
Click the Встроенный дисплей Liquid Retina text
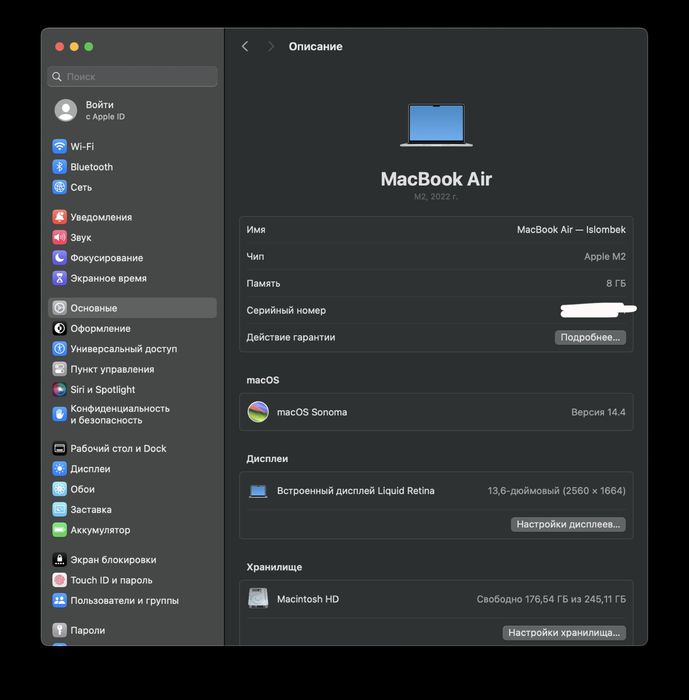355,491
